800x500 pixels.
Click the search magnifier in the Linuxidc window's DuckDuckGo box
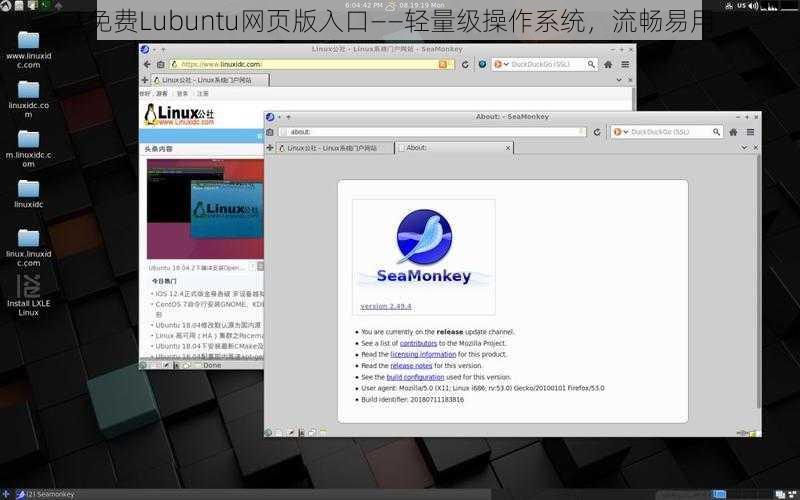tap(591, 64)
